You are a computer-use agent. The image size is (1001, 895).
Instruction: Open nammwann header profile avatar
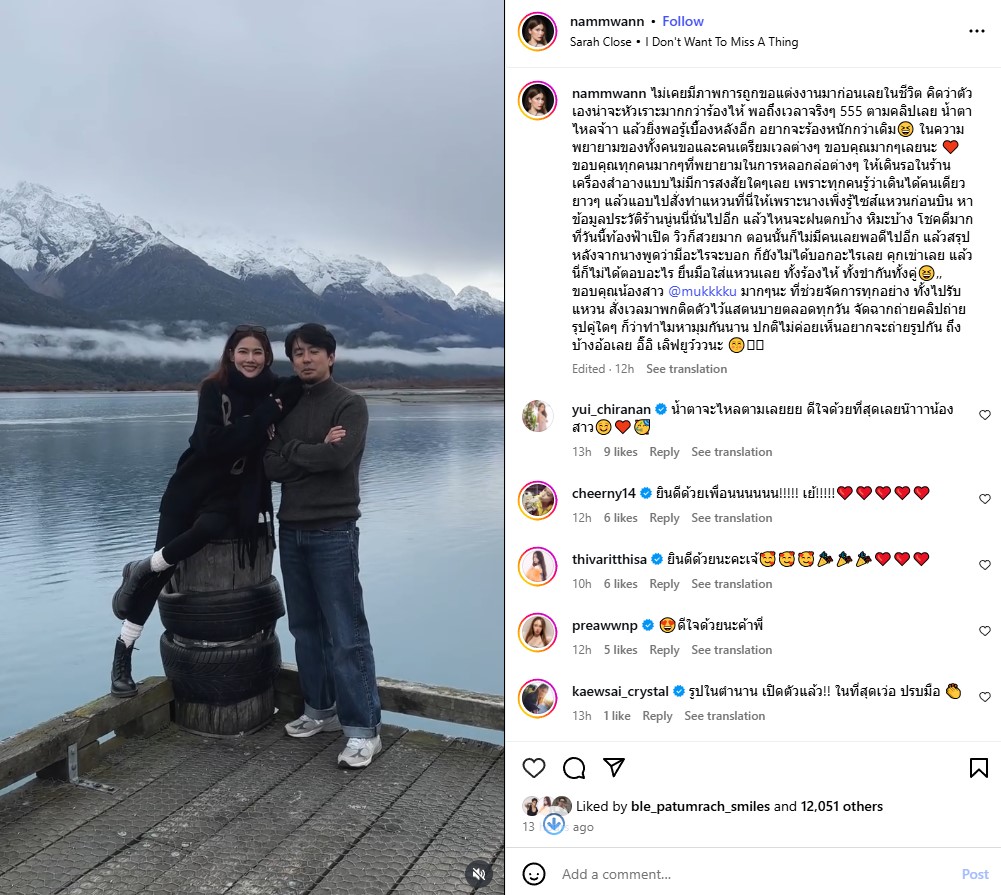[x=538, y=31]
